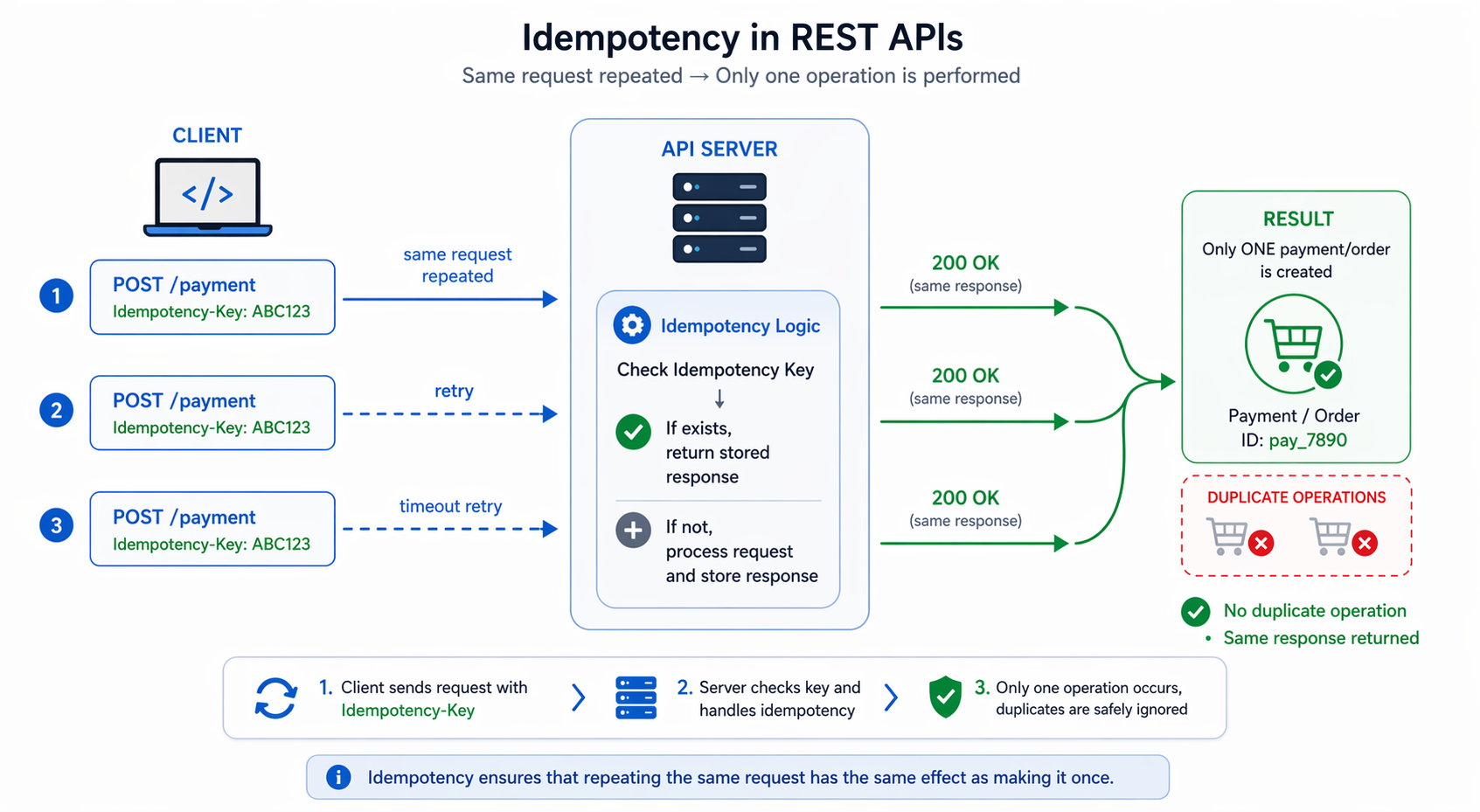Click the green shield check icon in step 3
This screenshot has height=812, width=1480.
945,697
